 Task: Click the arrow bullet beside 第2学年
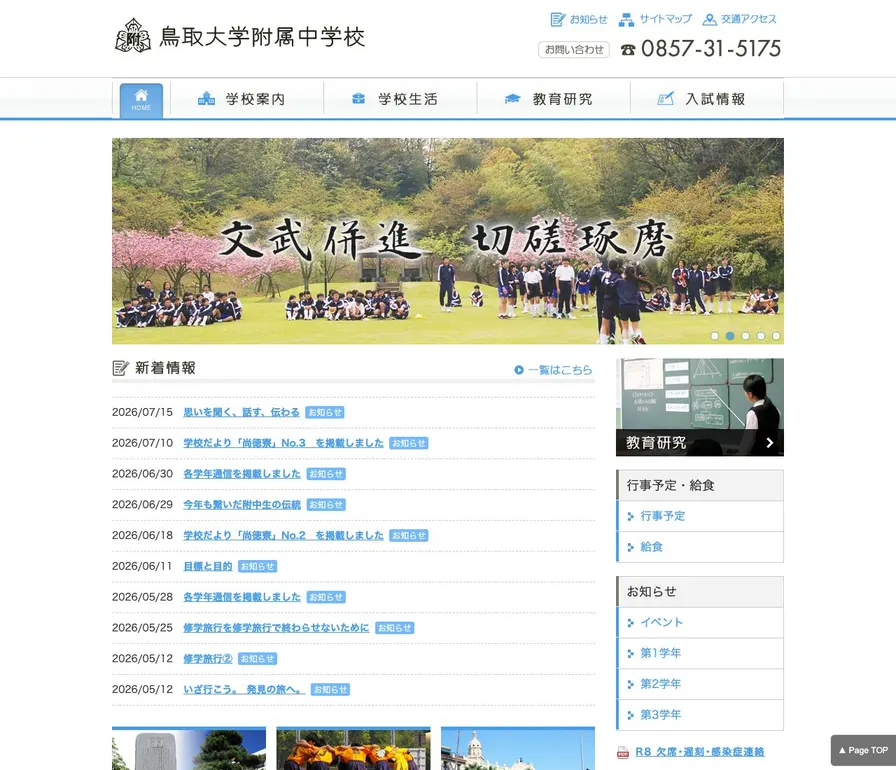630,684
